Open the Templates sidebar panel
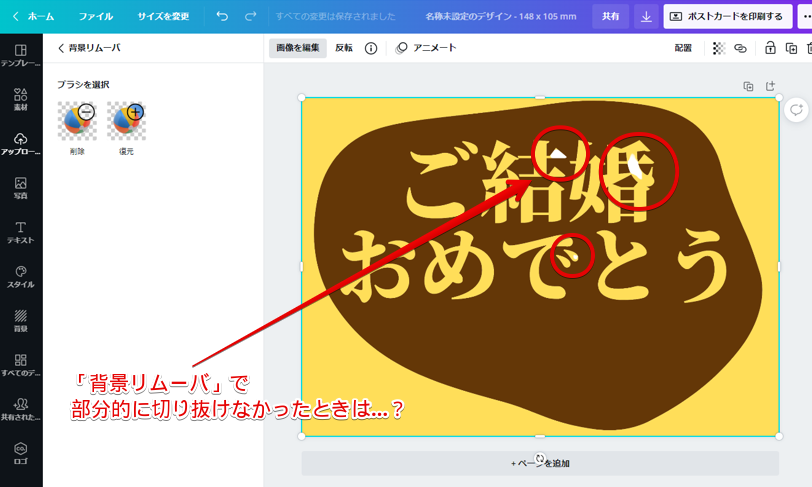 (x=21, y=55)
